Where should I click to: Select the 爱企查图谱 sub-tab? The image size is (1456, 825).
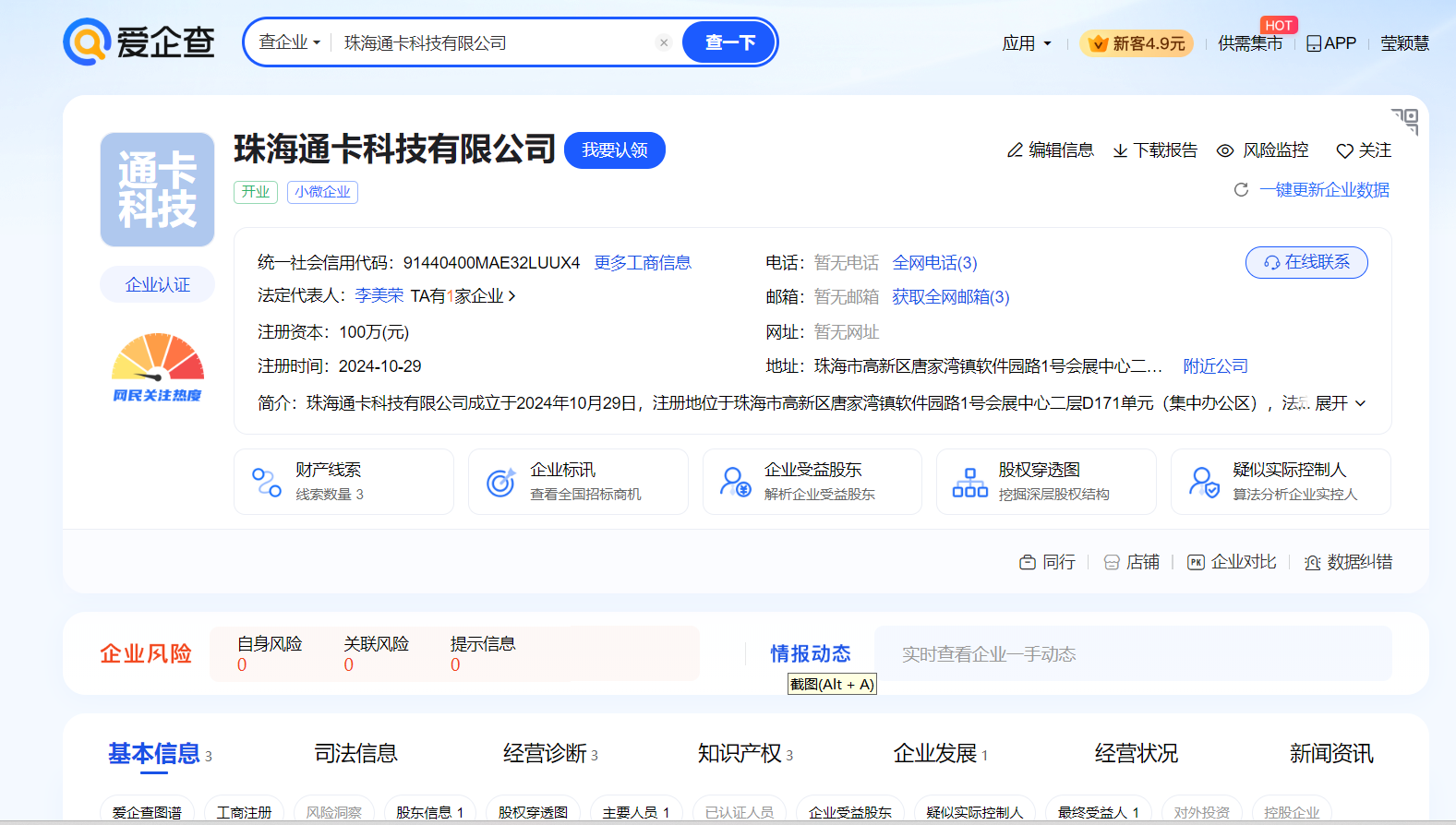tap(147, 811)
